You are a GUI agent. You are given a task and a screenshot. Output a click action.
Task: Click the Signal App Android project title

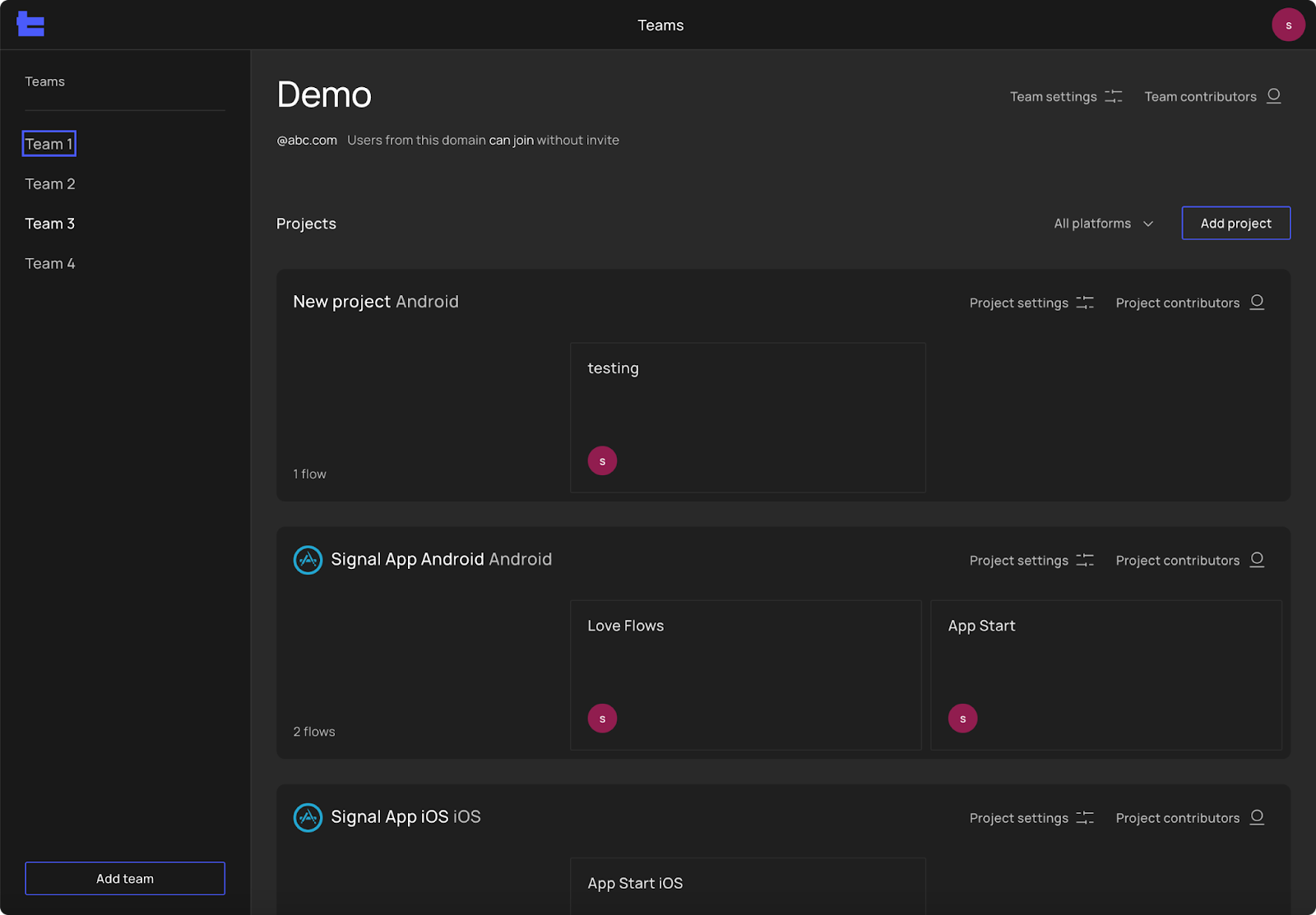pos(442,559)
